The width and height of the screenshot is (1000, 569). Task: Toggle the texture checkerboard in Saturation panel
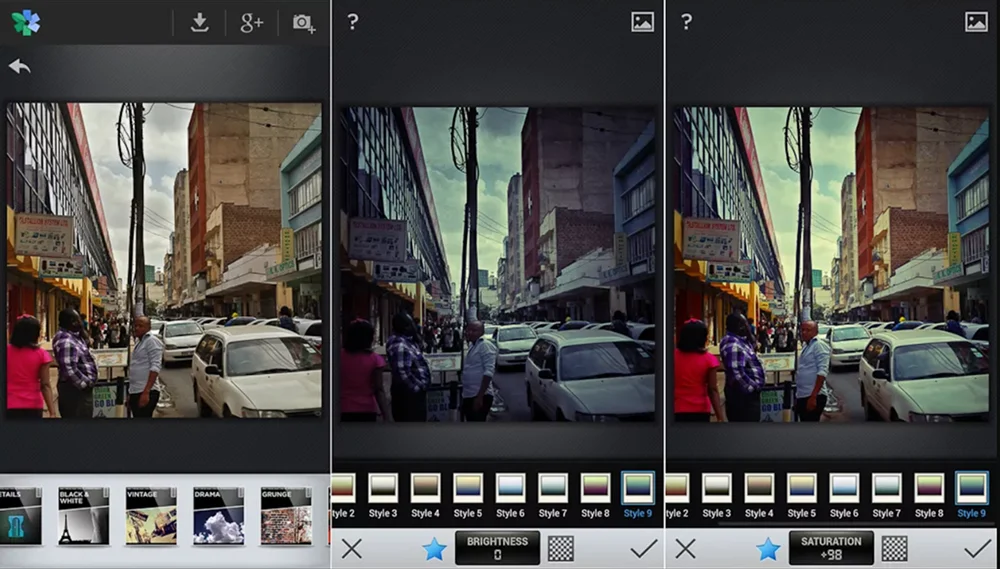894,548
